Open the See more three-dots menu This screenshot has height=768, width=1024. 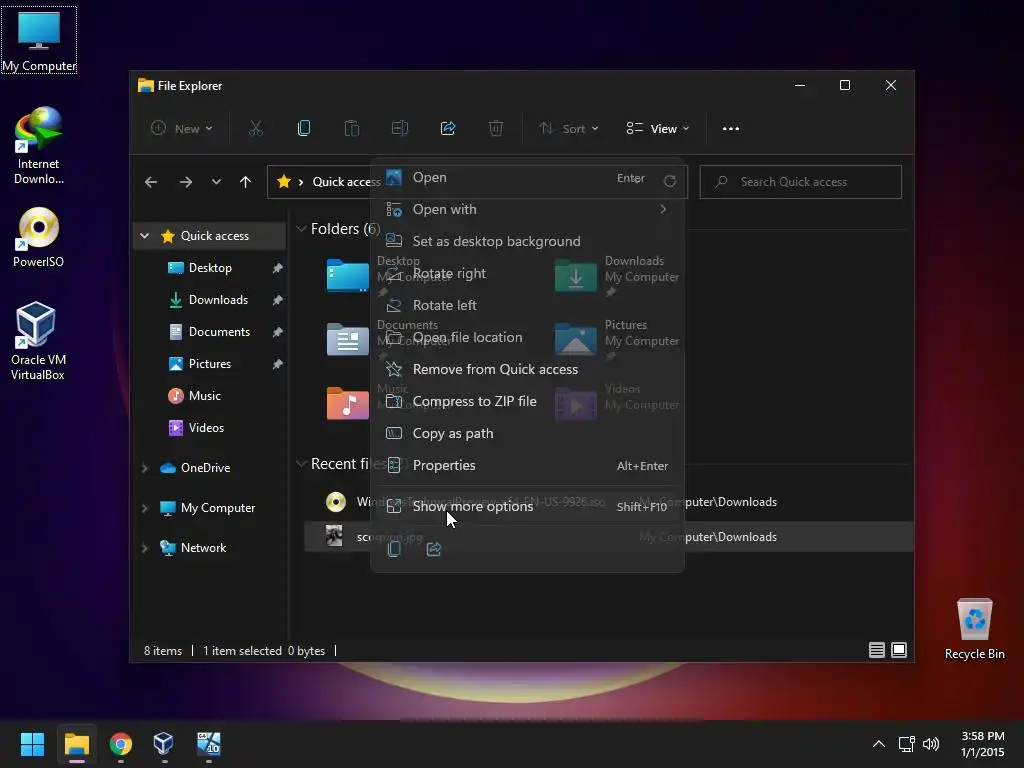(x=731, y=129)
